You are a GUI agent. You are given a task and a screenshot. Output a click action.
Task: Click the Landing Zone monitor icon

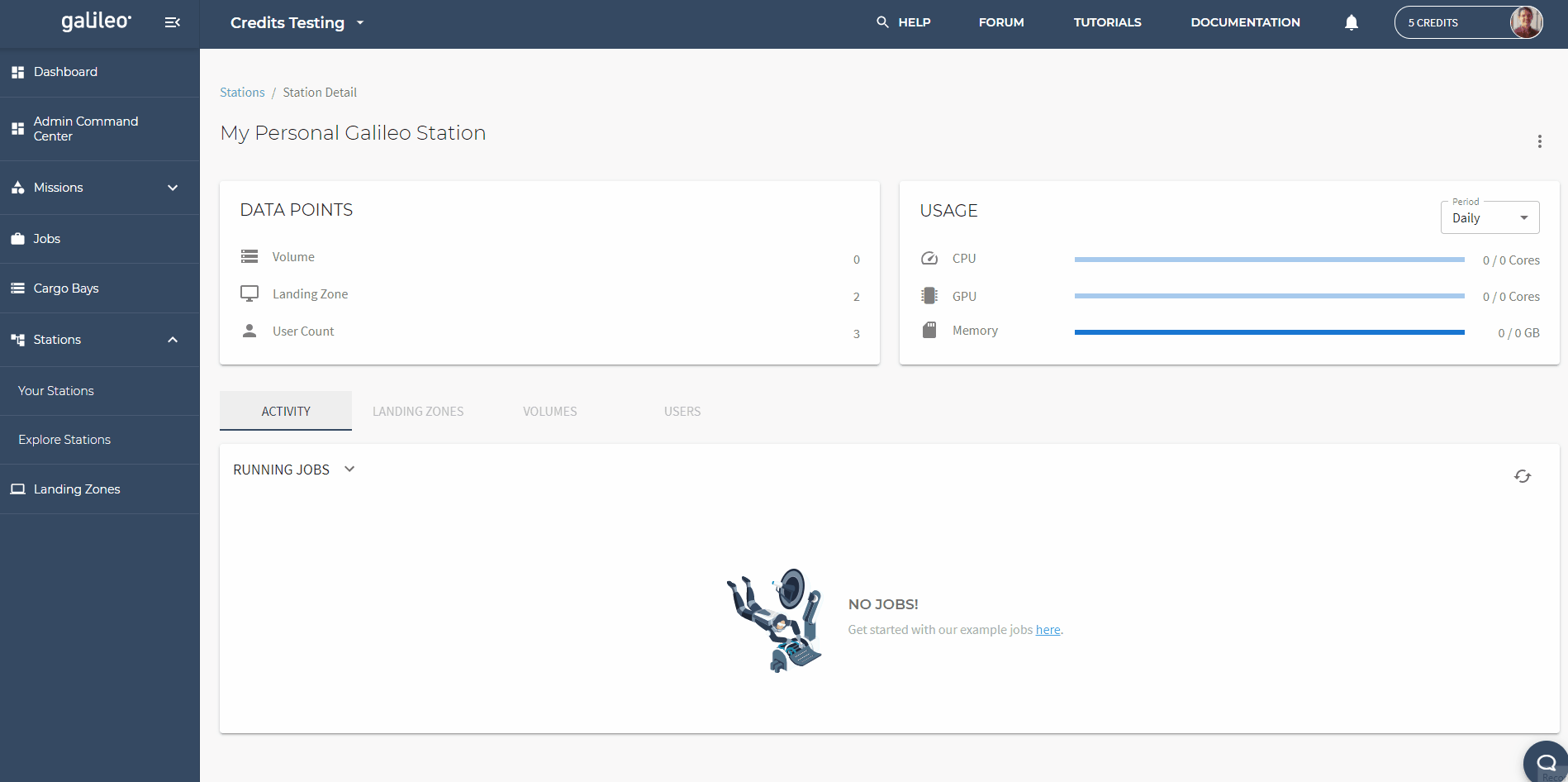[x=249, y=293]
